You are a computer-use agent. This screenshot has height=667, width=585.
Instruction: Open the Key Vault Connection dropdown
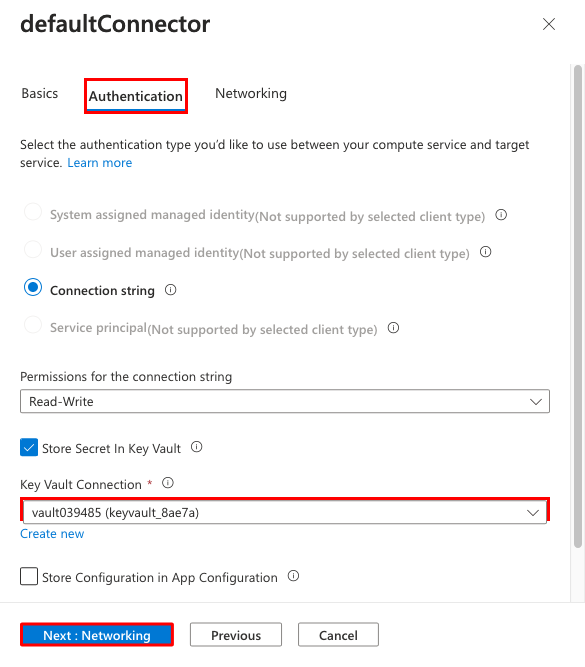[285, 512]
